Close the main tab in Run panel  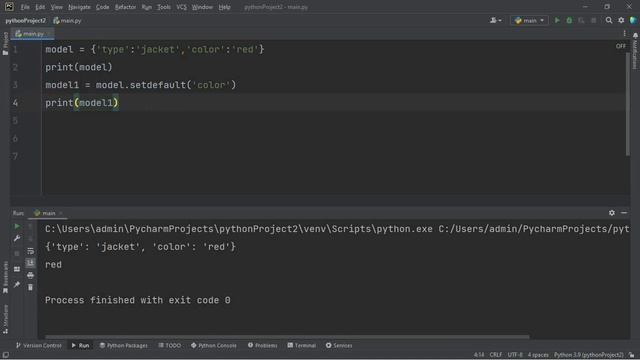[61, 213]
